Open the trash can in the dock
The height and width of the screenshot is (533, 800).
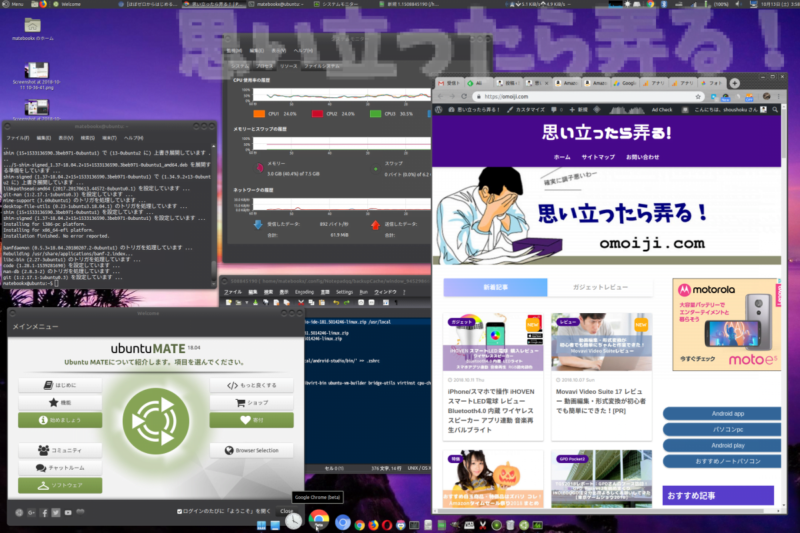pyautogui.click(x=510, y=525)
